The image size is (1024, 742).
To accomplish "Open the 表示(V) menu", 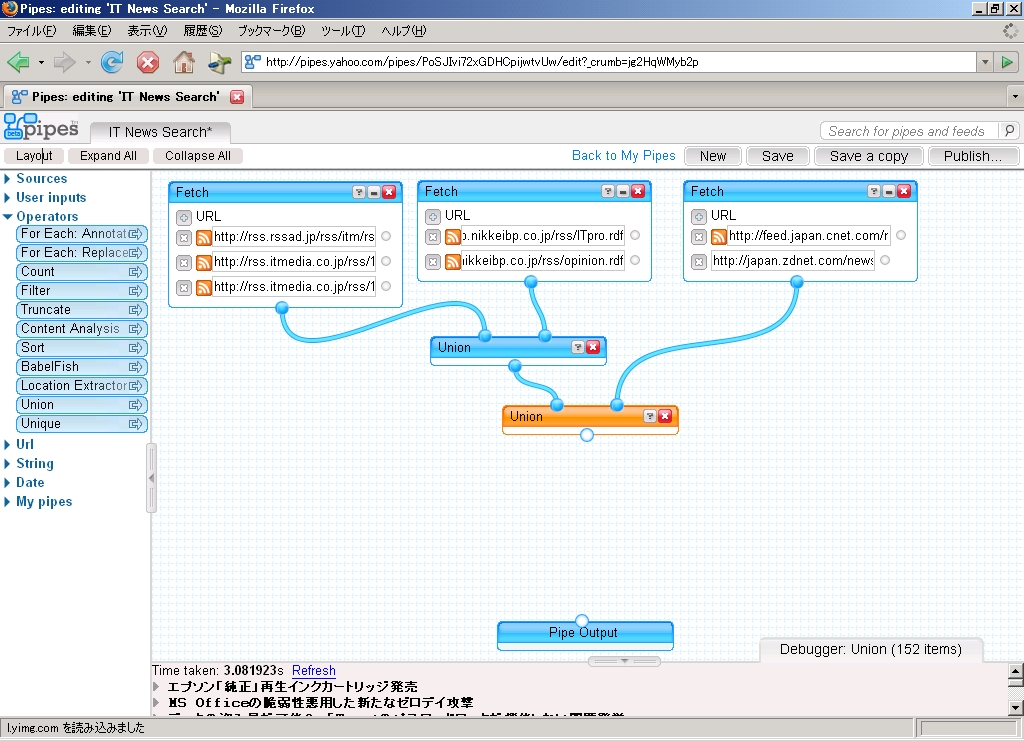I will click(147, 31).
